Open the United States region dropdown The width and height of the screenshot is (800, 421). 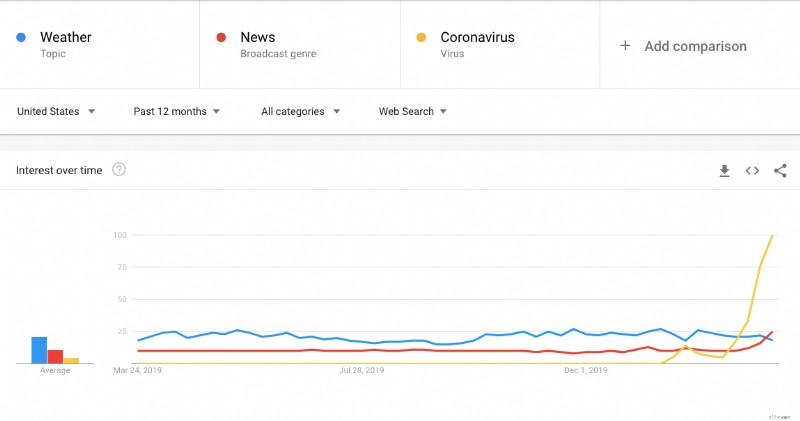tap(56, 112)
